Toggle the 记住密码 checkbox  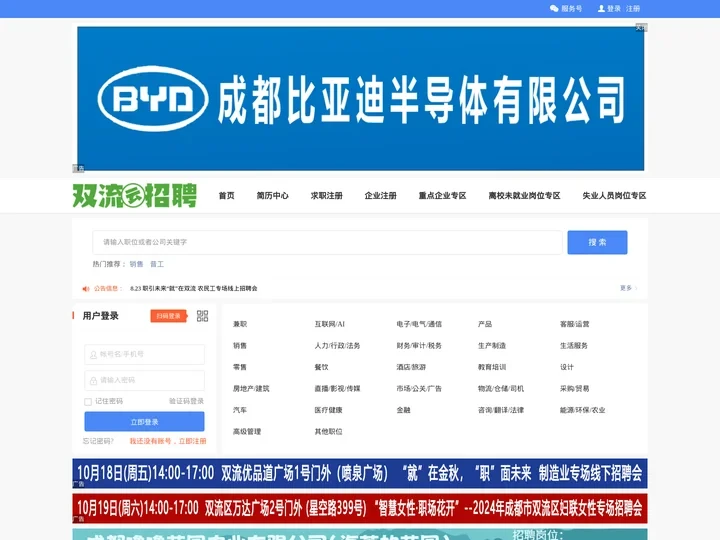point(88,402)
